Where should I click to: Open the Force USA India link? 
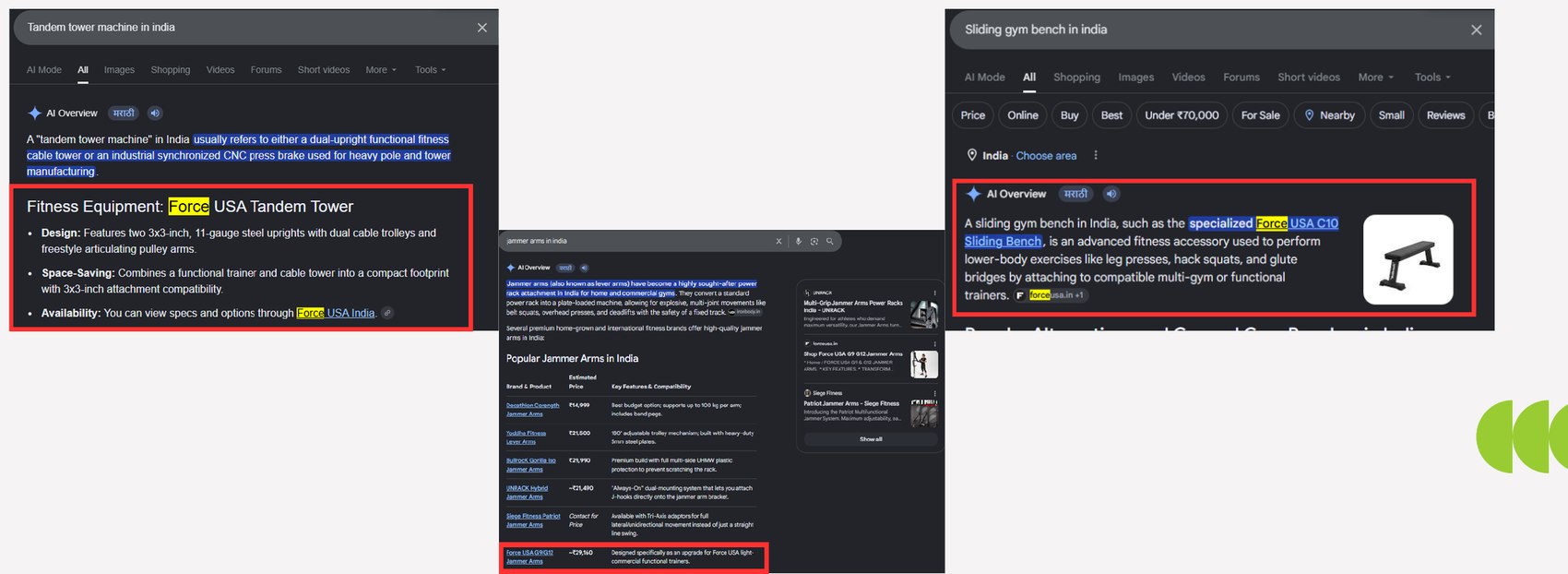[x=336, y=314]
